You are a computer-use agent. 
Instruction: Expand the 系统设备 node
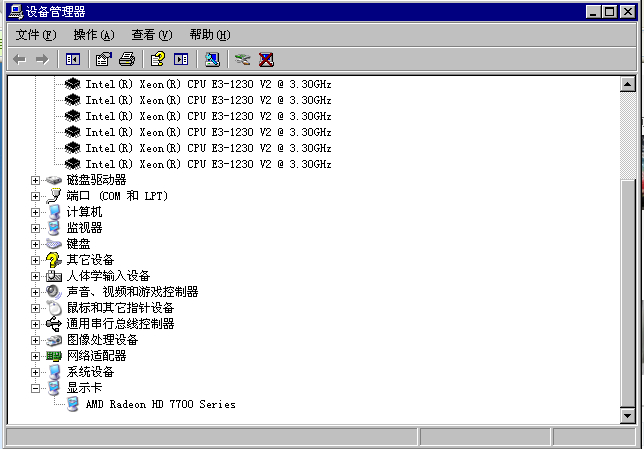35,373
